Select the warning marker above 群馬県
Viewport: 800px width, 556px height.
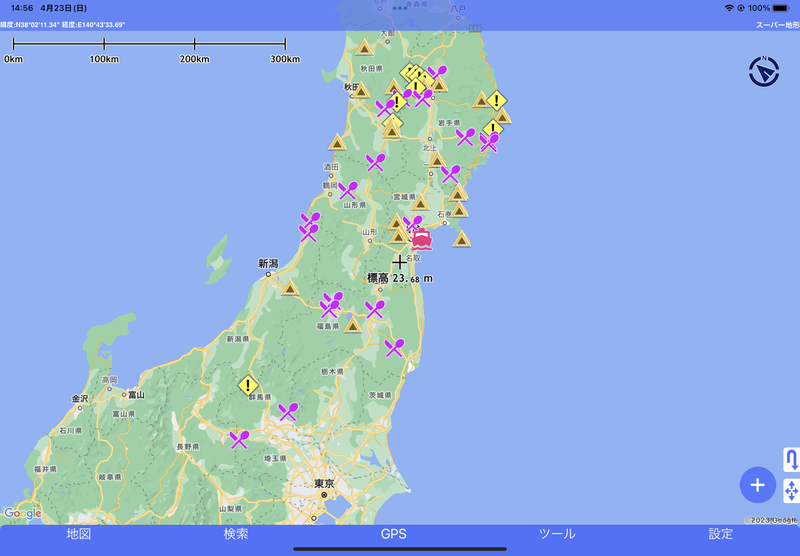coord(248,385)
